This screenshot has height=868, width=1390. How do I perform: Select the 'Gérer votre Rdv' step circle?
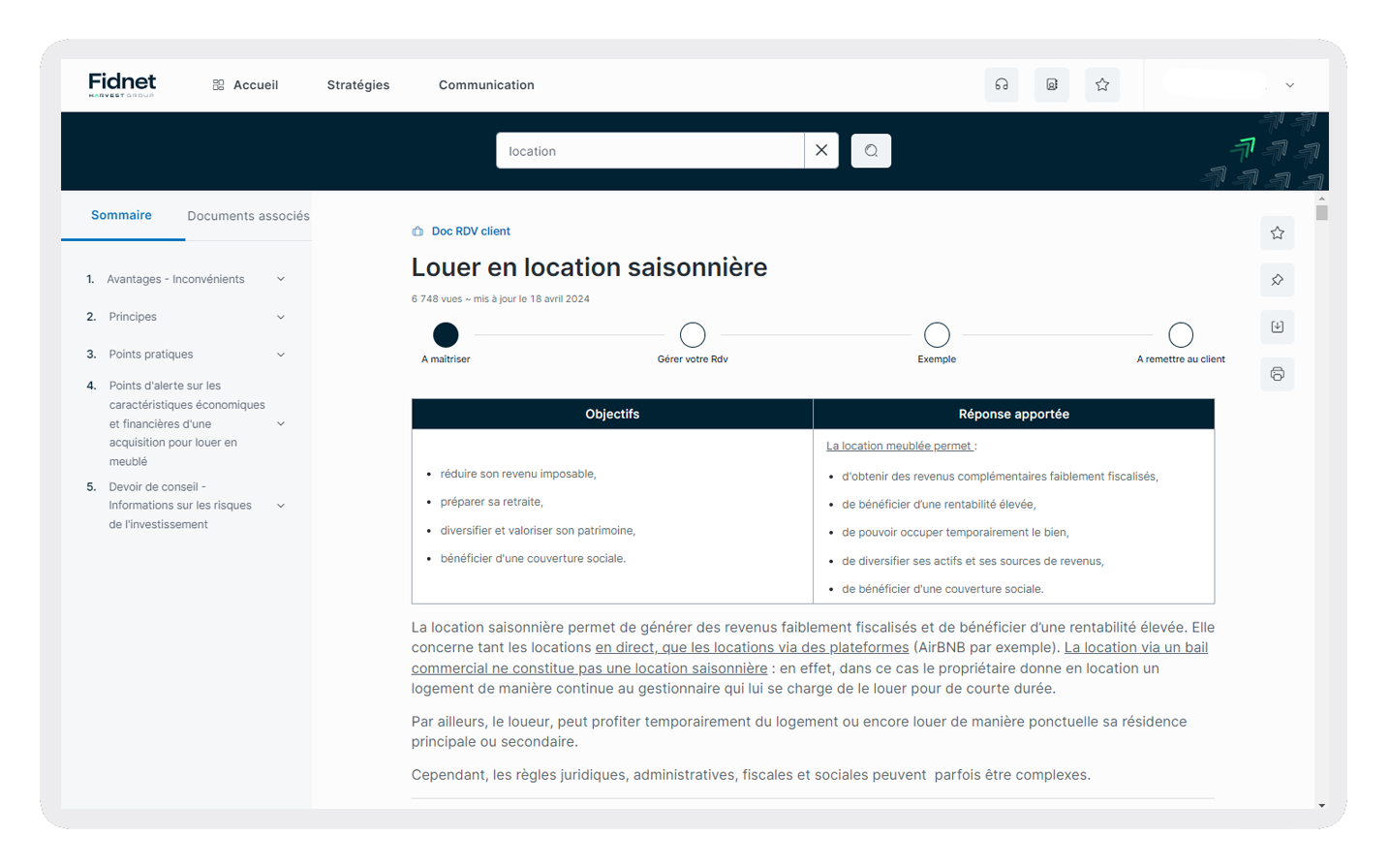(x=693, y=334)
